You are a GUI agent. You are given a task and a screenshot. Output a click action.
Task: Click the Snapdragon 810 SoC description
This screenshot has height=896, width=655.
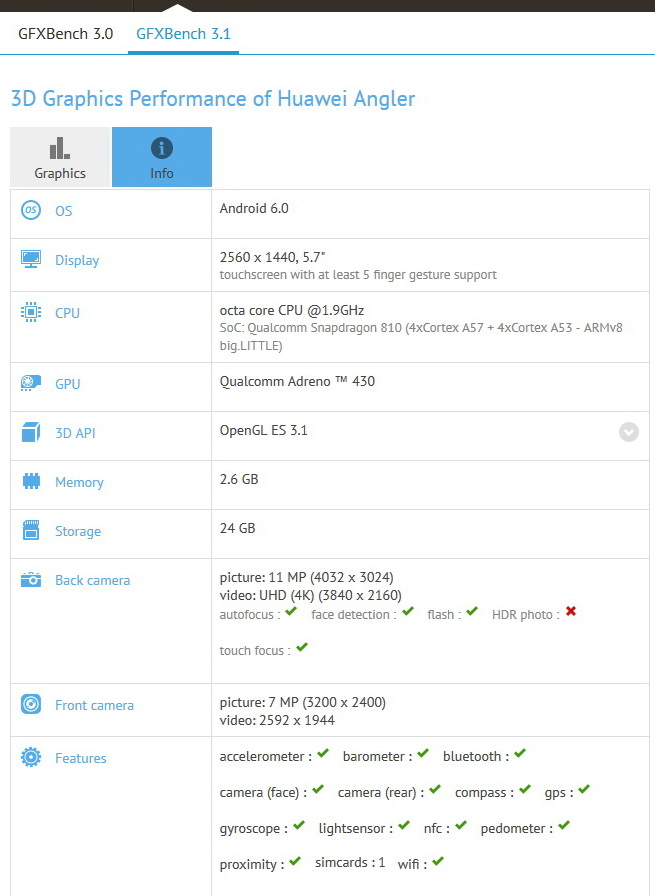[x=421, y=337]
